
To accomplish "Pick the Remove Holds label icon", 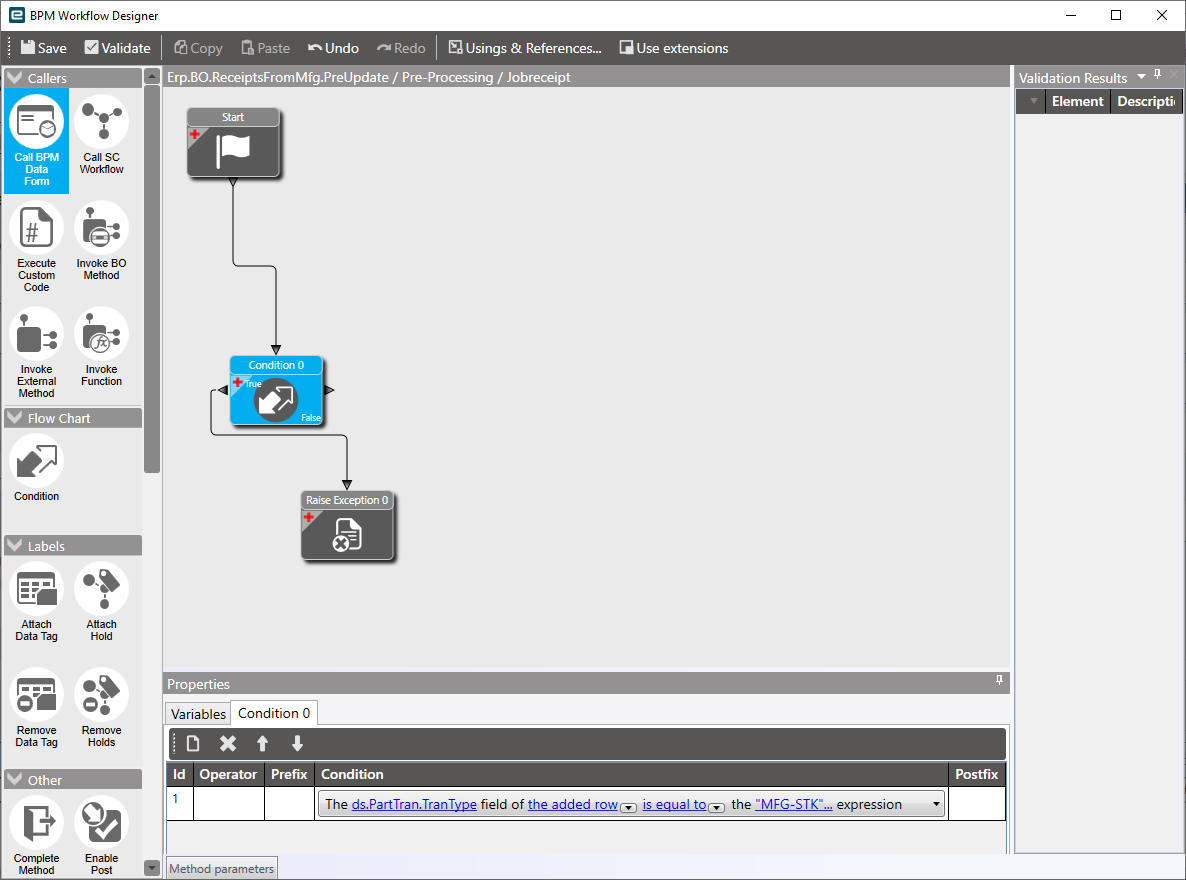I will 101,707.
